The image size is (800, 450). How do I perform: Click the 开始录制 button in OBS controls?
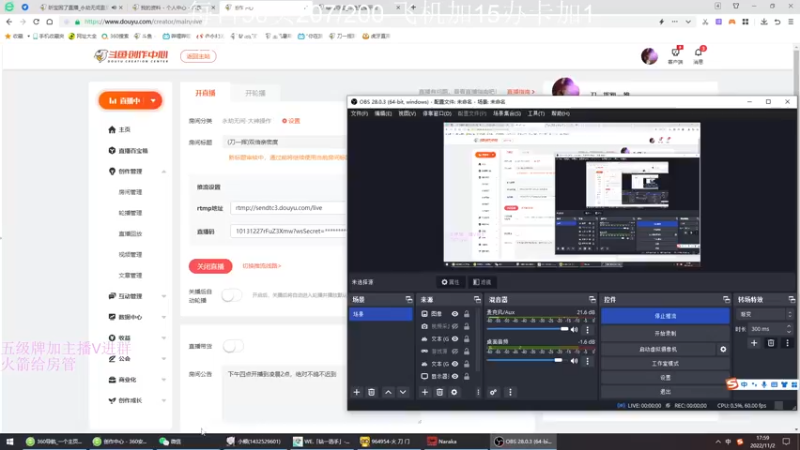[665, 334]
